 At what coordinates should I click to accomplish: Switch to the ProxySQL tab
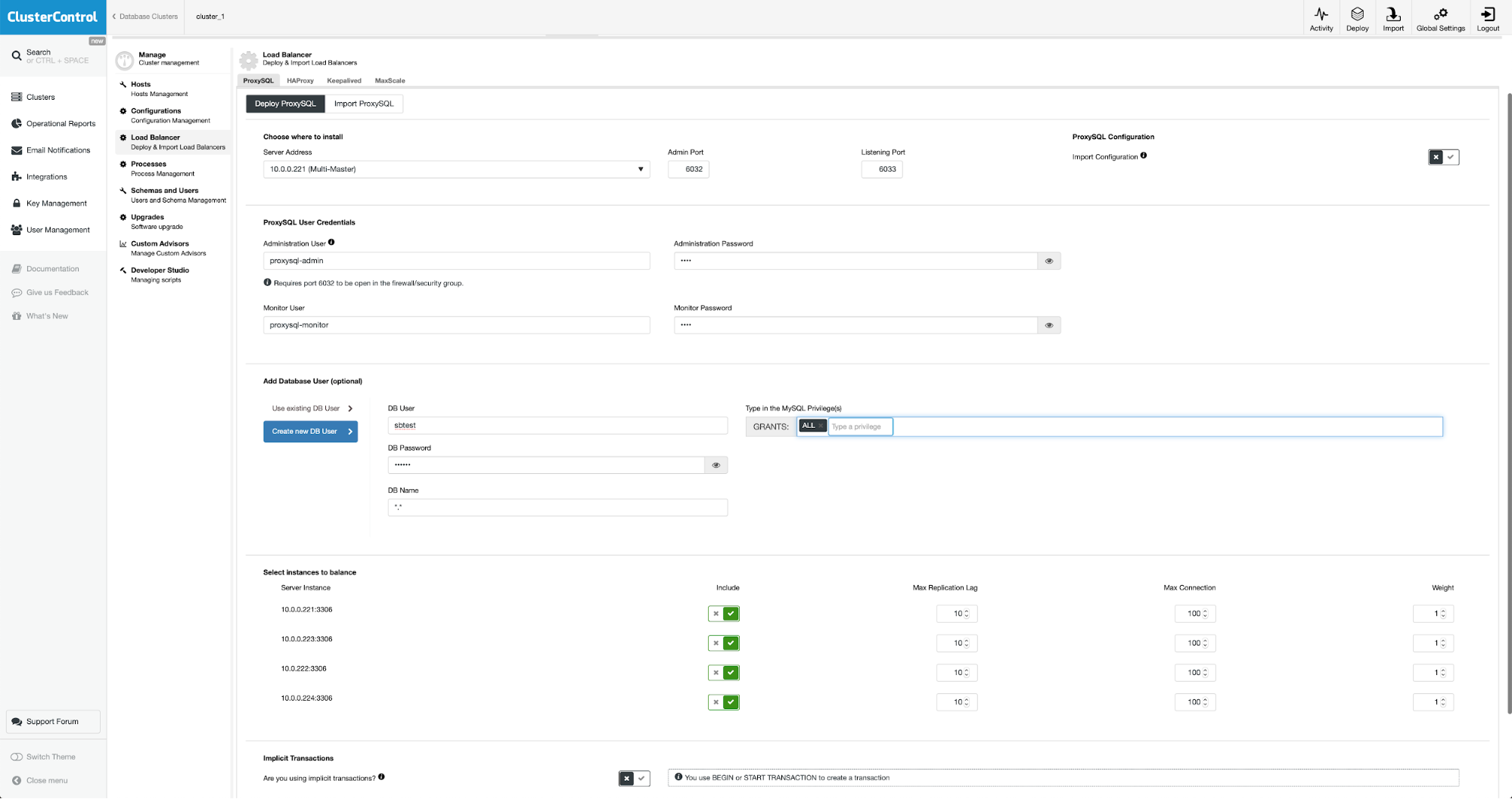pos(259,80)
